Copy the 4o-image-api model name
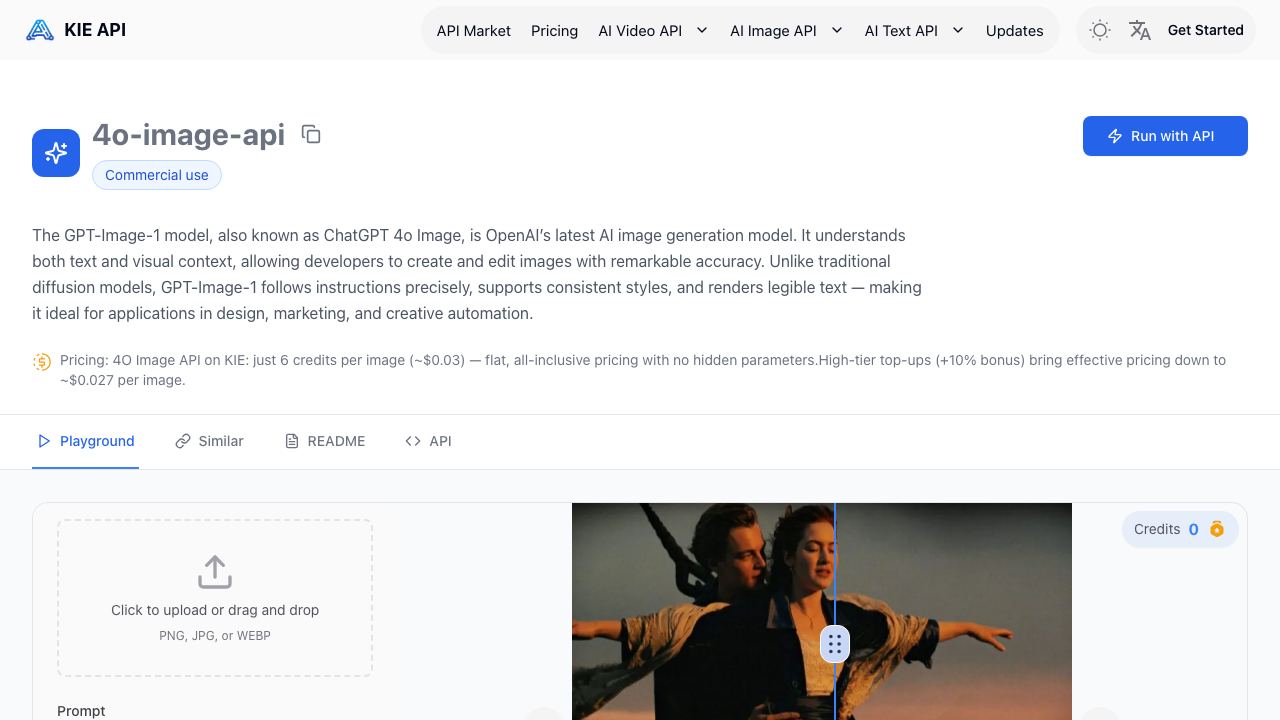Image resolution: width=1280 pixels, height=720 pixels. pos(311,134)
